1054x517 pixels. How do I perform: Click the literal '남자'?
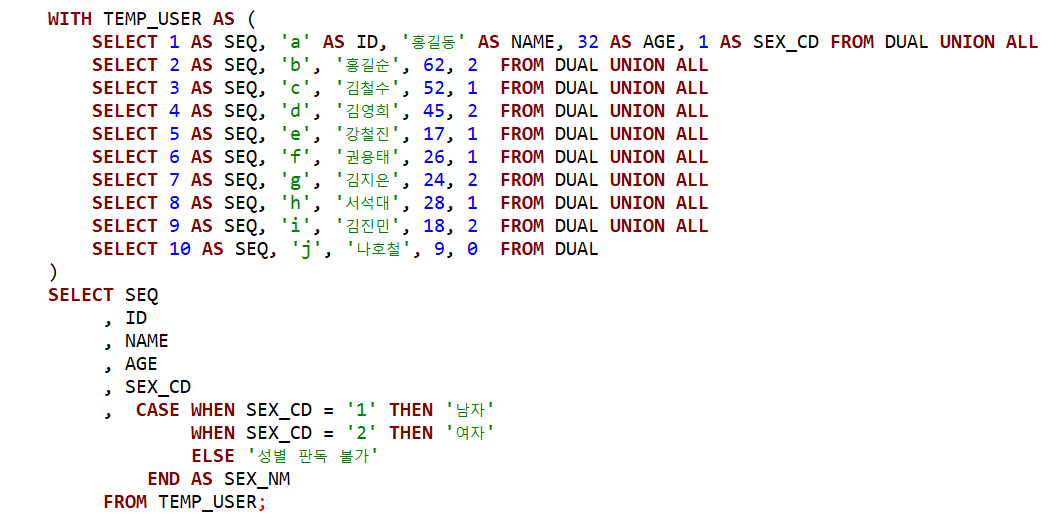[x=471, y=409]
